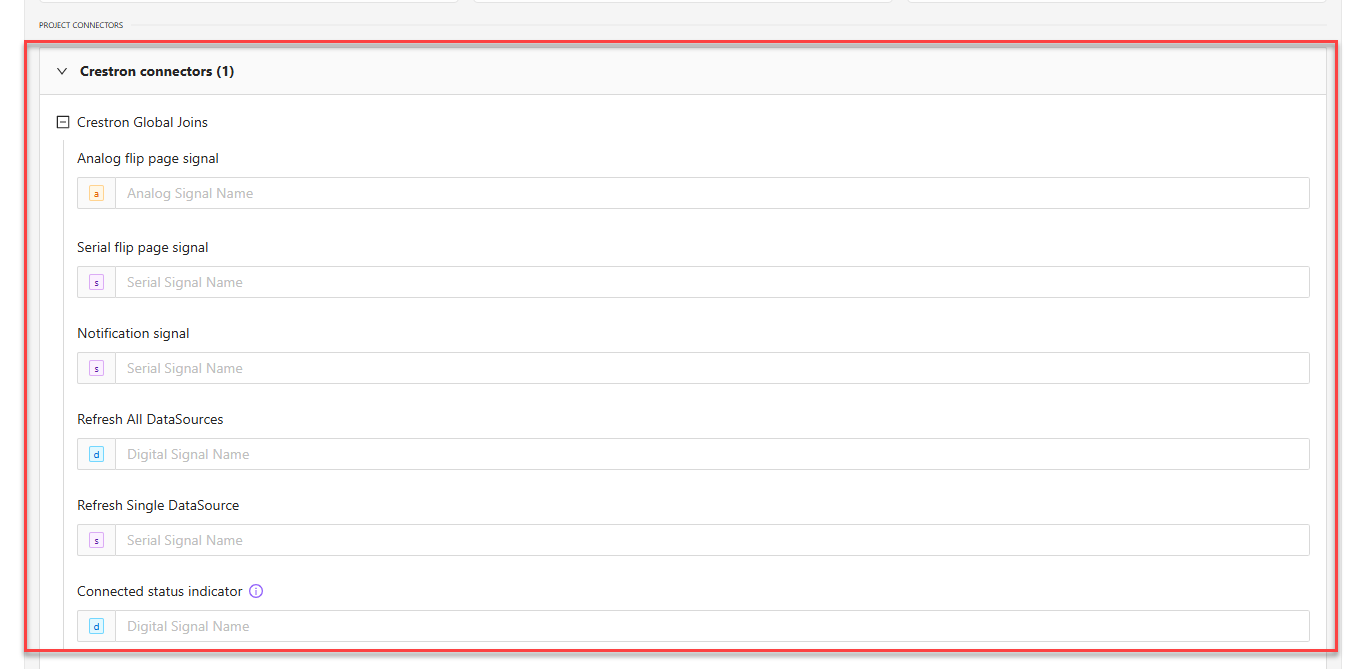Collapse the Crestron Global Joins tree node
The image size is (1364, 669).
[63, 123]
